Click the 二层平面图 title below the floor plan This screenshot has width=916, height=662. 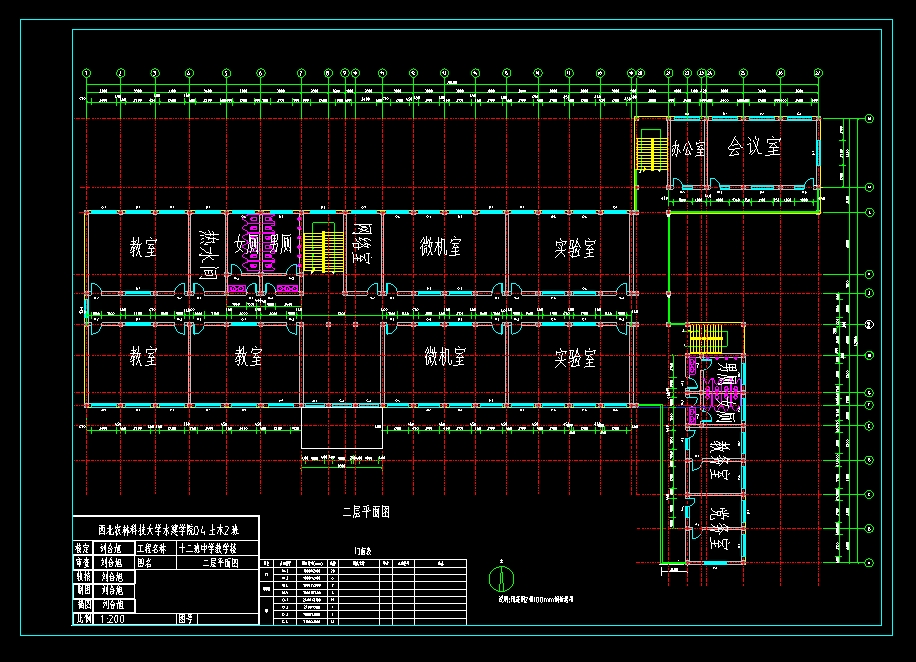click(x=366, y=512)
